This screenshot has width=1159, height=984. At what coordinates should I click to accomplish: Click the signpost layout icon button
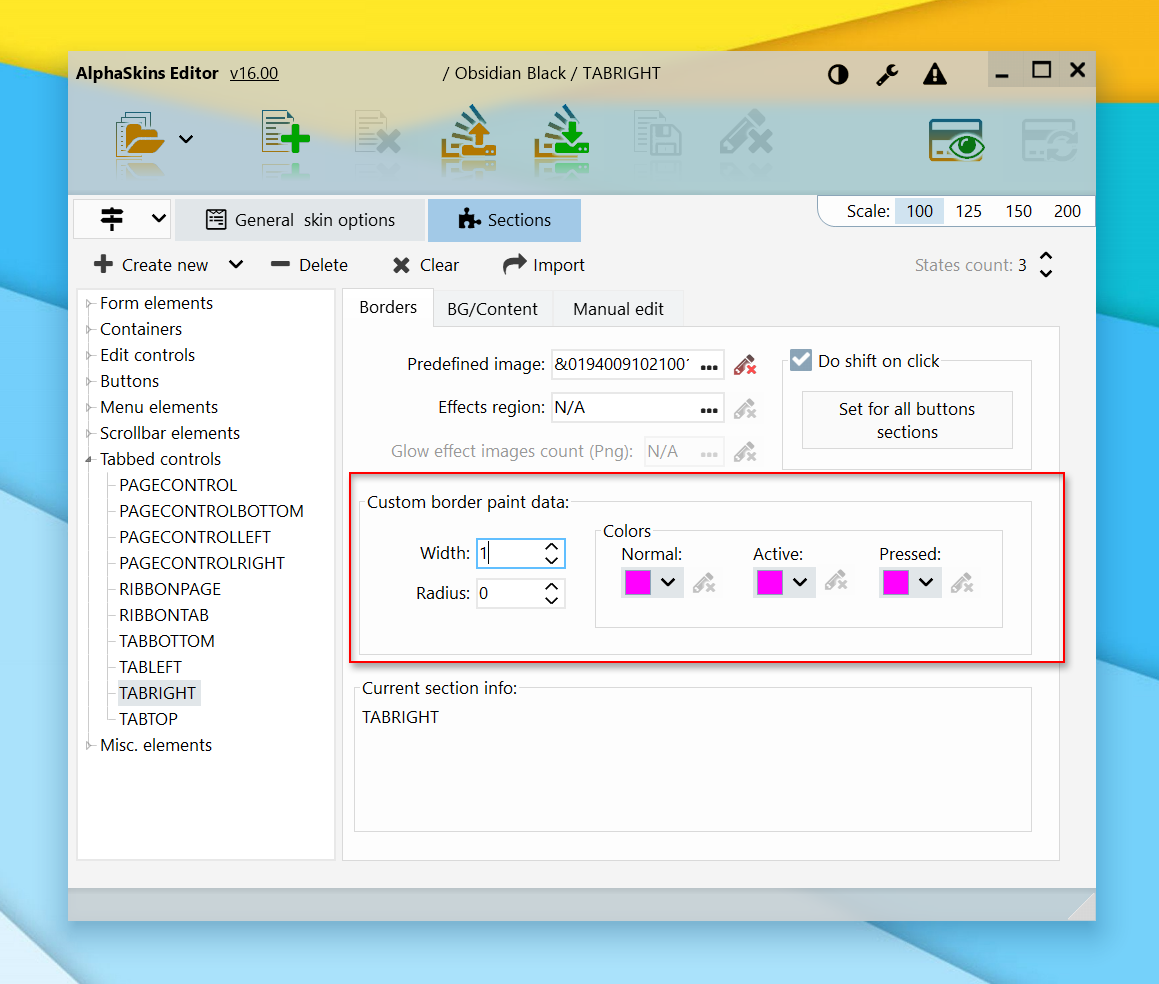pos(112,219)
